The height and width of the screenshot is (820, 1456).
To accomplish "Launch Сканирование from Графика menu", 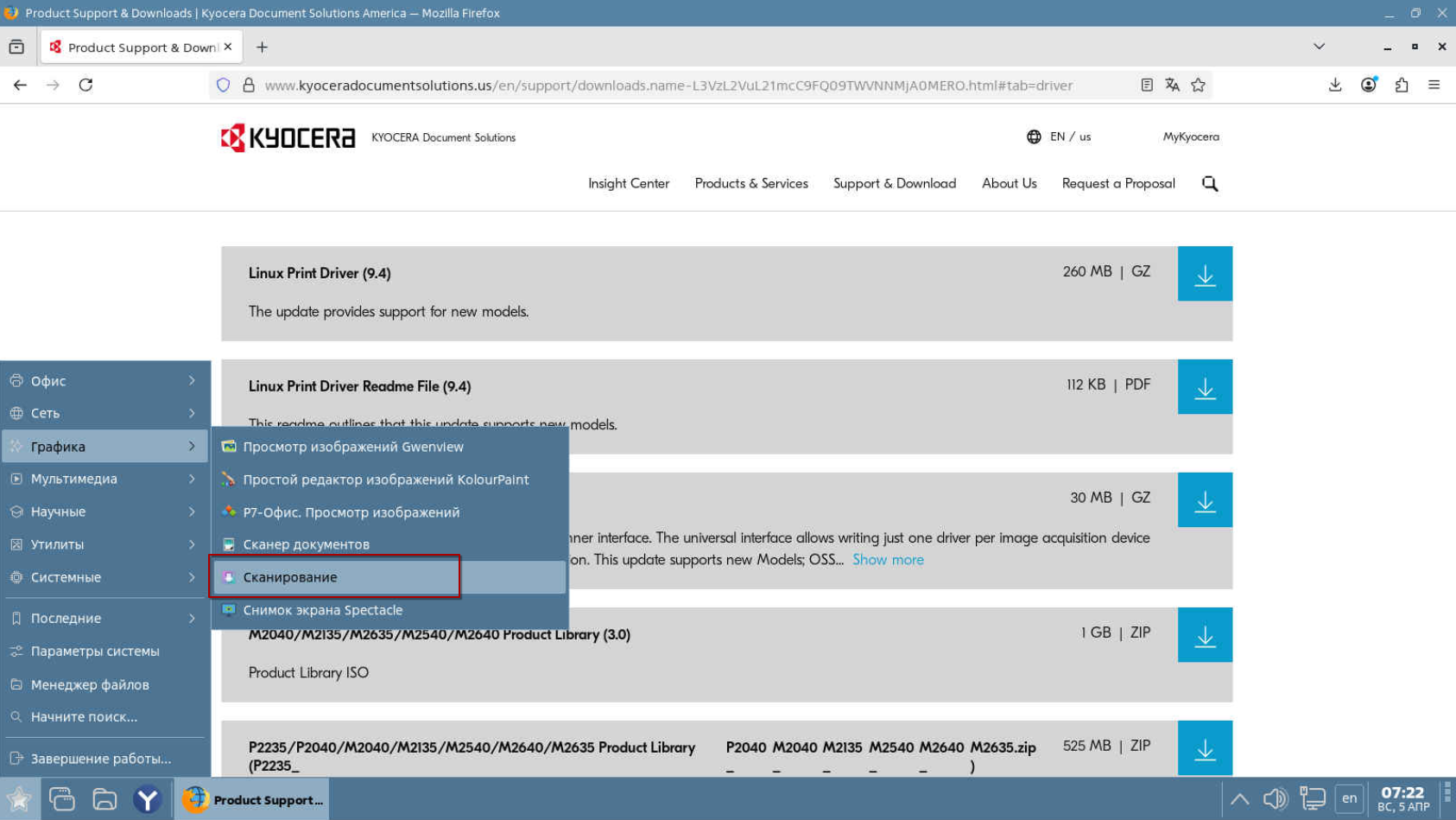I will [x=290, y=577].
